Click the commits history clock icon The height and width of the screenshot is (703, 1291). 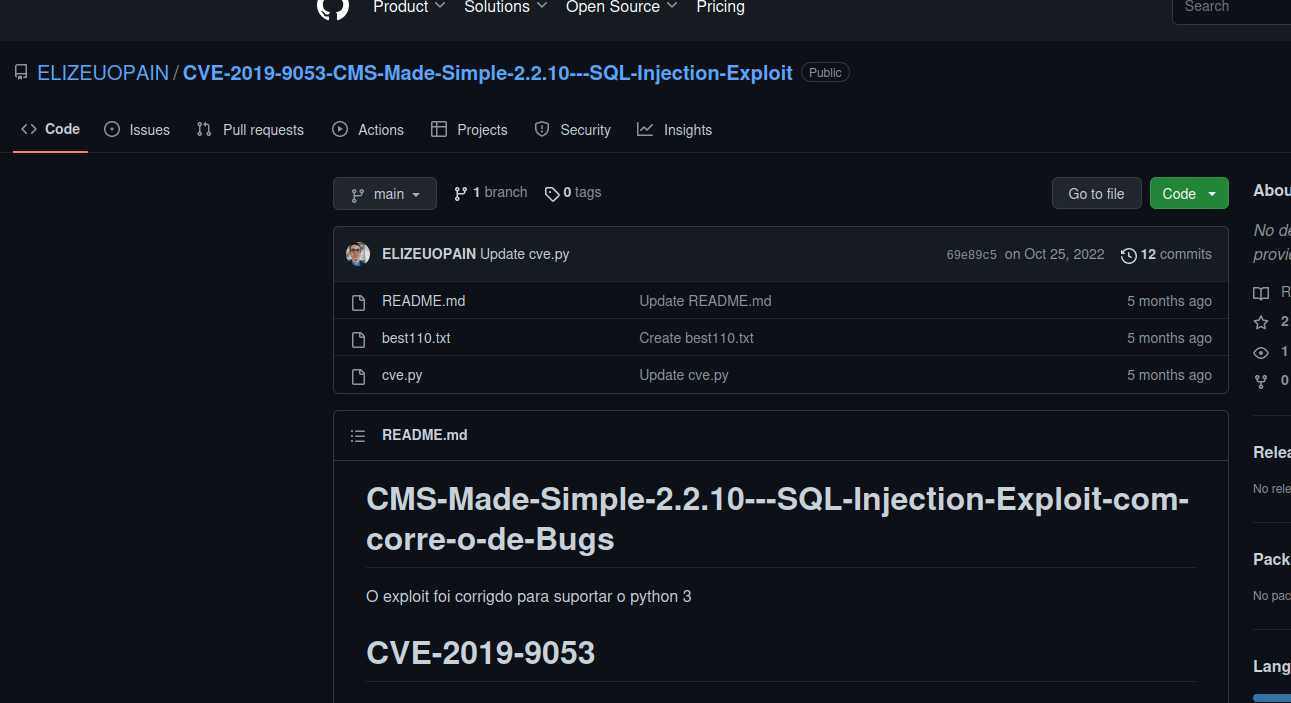[x=1129, y=255]
